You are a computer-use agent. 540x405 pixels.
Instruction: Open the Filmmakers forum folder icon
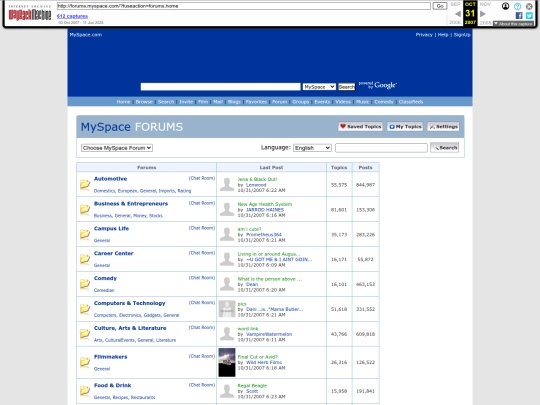pyautogui.click(x=85, y=362)
